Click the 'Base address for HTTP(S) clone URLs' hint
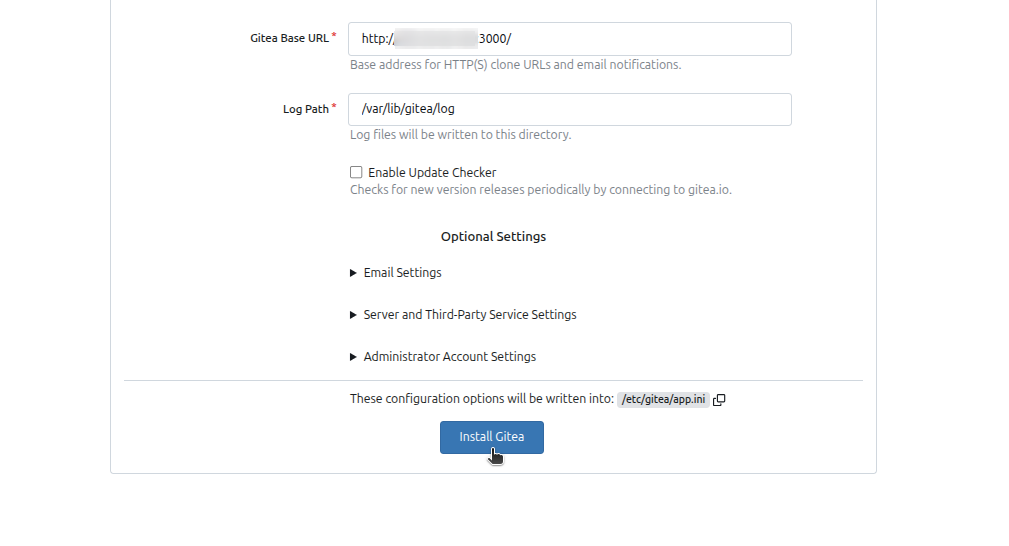 click(x=515, y=65)
